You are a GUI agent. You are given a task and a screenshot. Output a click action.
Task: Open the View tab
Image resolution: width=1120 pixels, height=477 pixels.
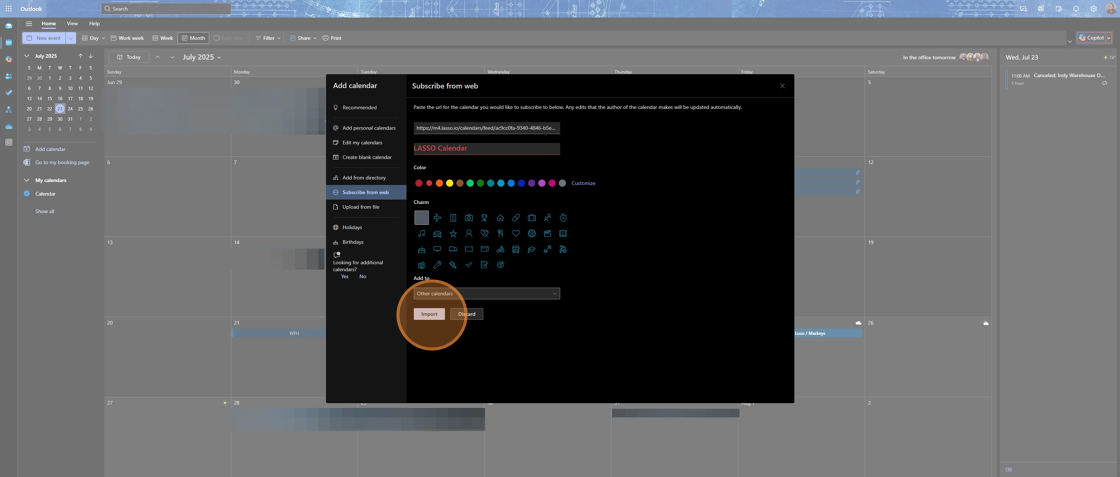point(72,24)
